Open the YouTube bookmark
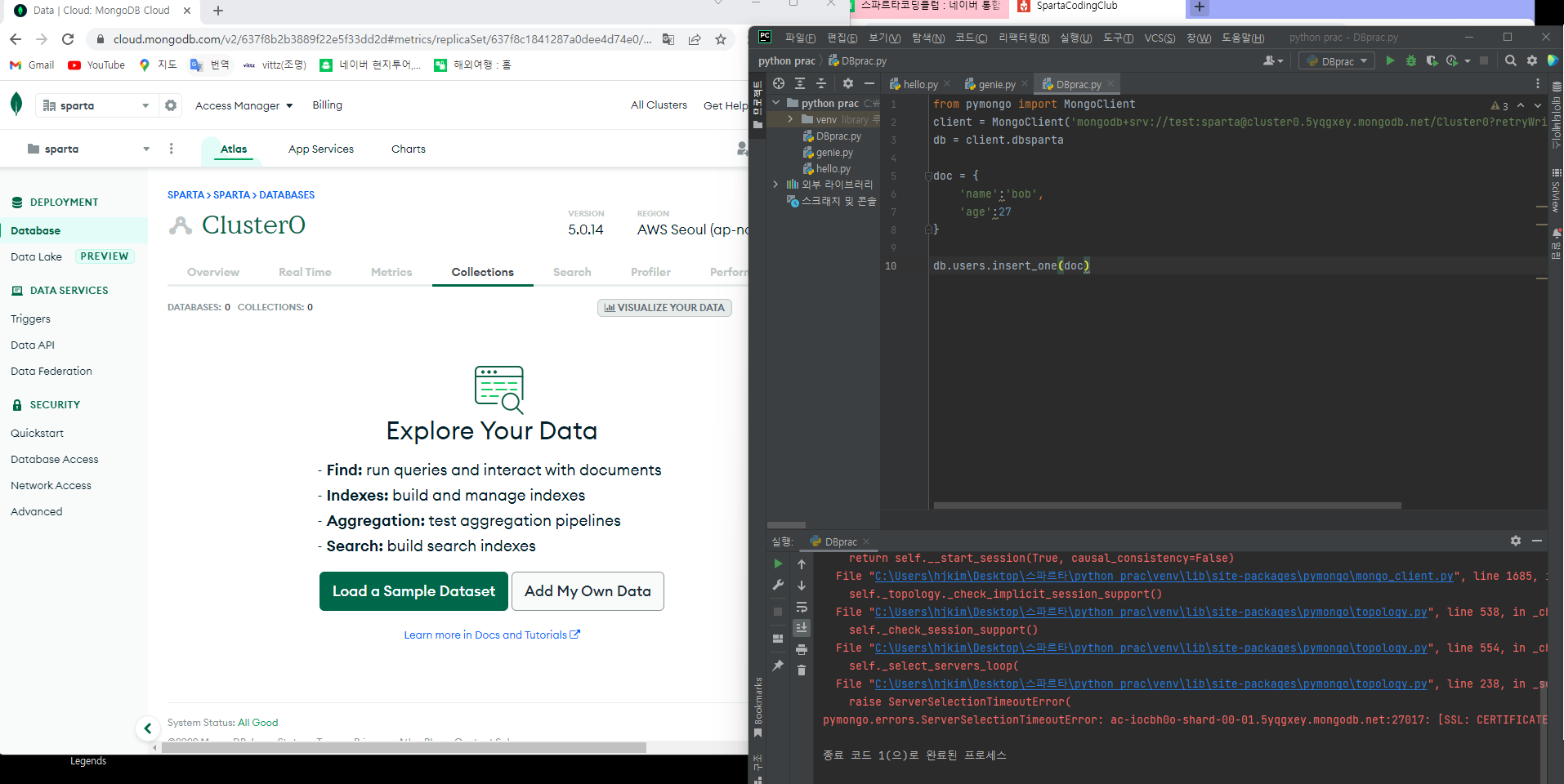This screenshot has width=1564, height=784. pos(96,65)
